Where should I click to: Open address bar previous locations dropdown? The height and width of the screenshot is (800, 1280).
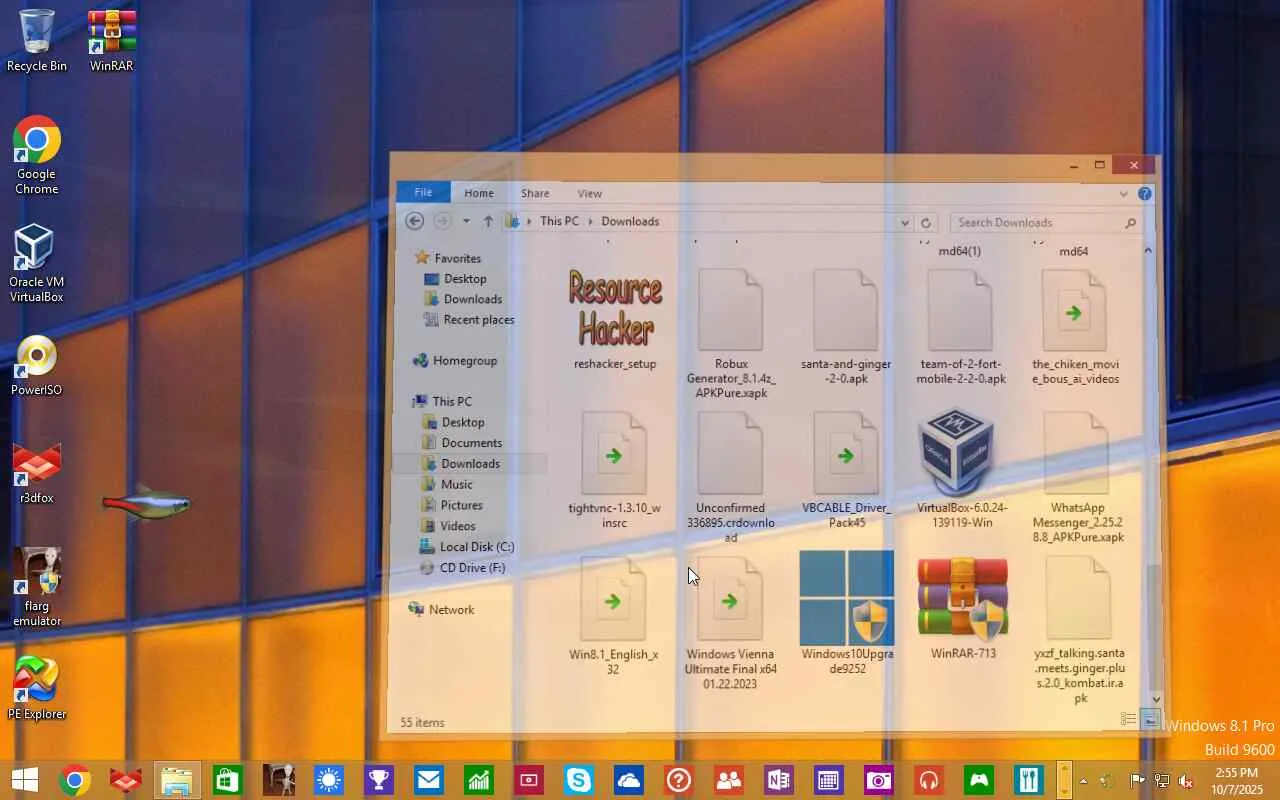905,223
